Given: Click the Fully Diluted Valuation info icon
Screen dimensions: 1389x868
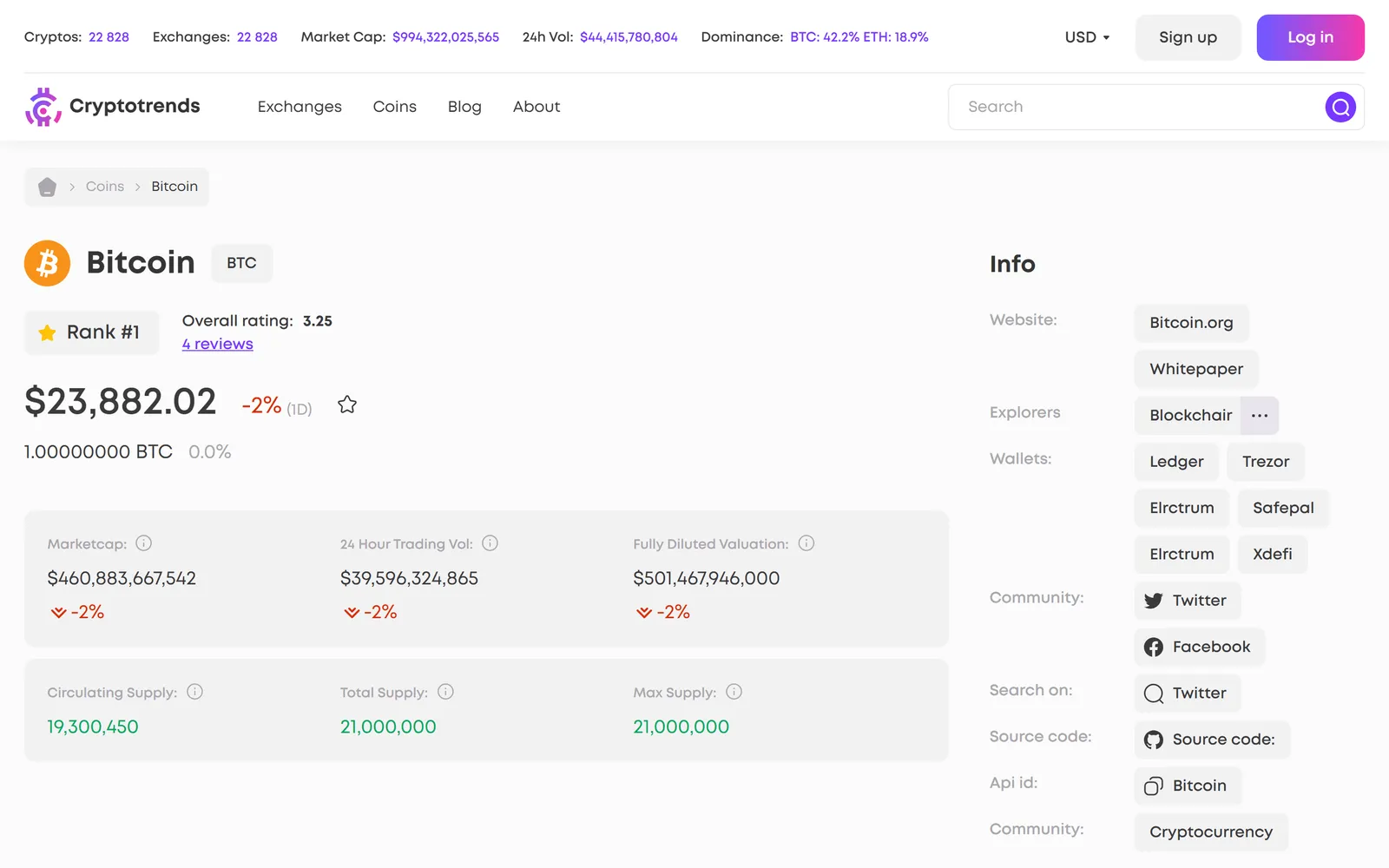Looking at the screenshot, I should (806, 543).
